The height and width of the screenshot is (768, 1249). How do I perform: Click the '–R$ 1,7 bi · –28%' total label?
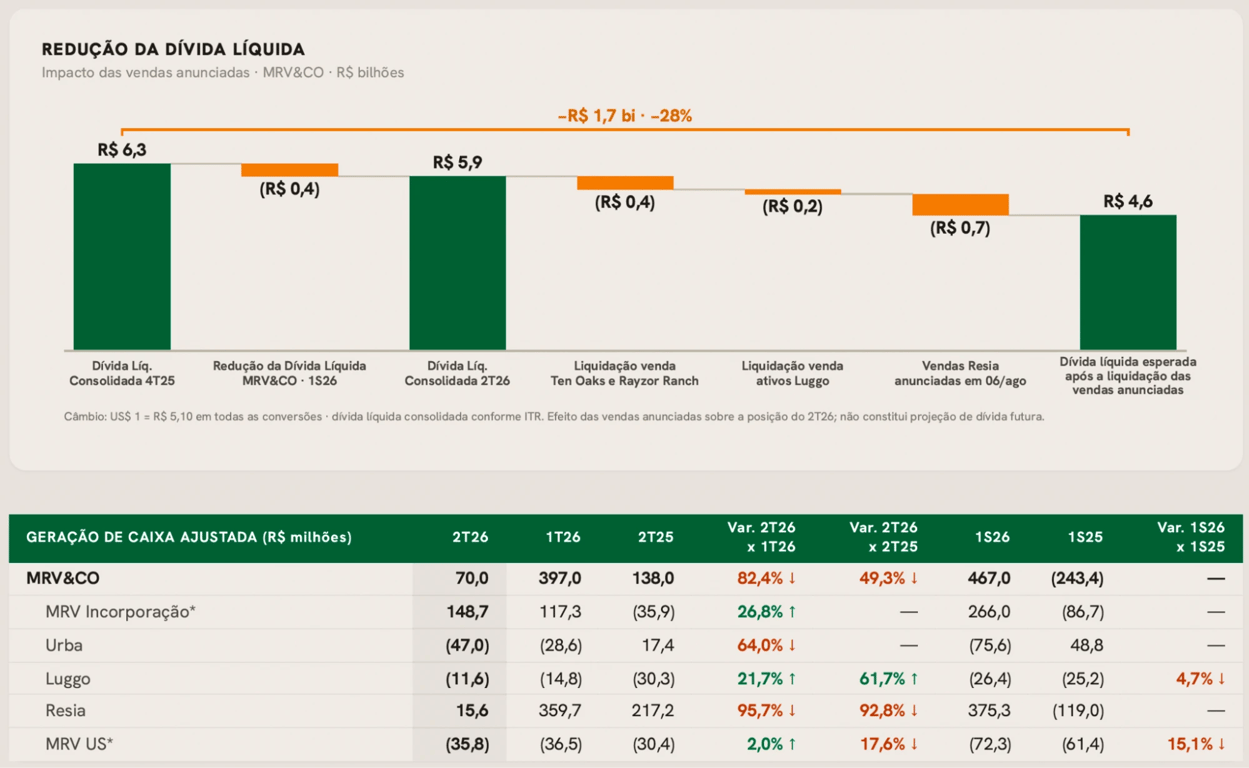click(x=625, y=116)
